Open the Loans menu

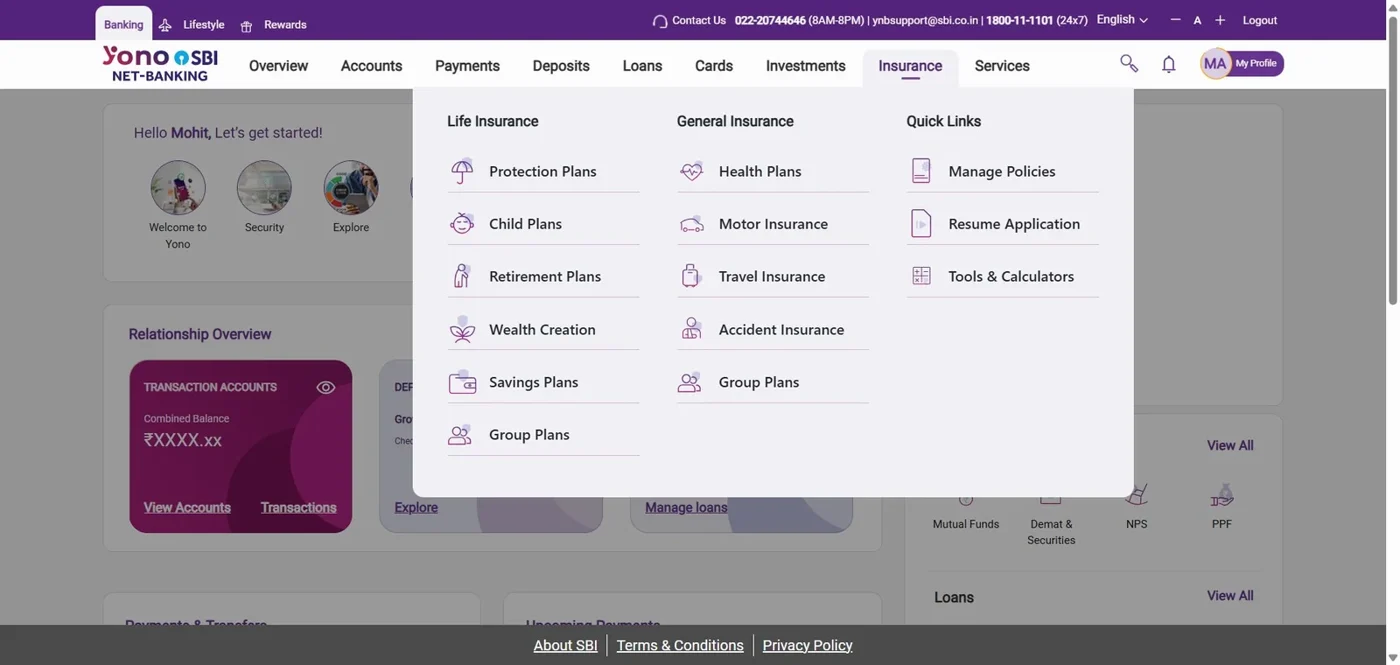pos(642,66)
